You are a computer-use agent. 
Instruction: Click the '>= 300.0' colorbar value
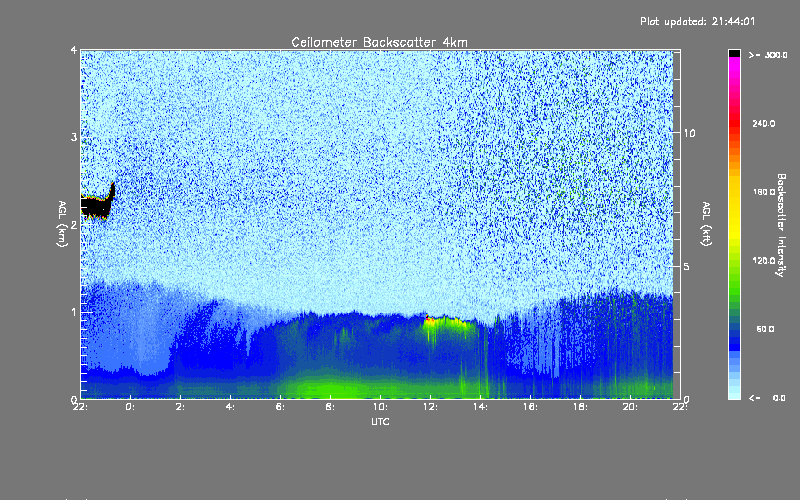[x=768, y=55]
